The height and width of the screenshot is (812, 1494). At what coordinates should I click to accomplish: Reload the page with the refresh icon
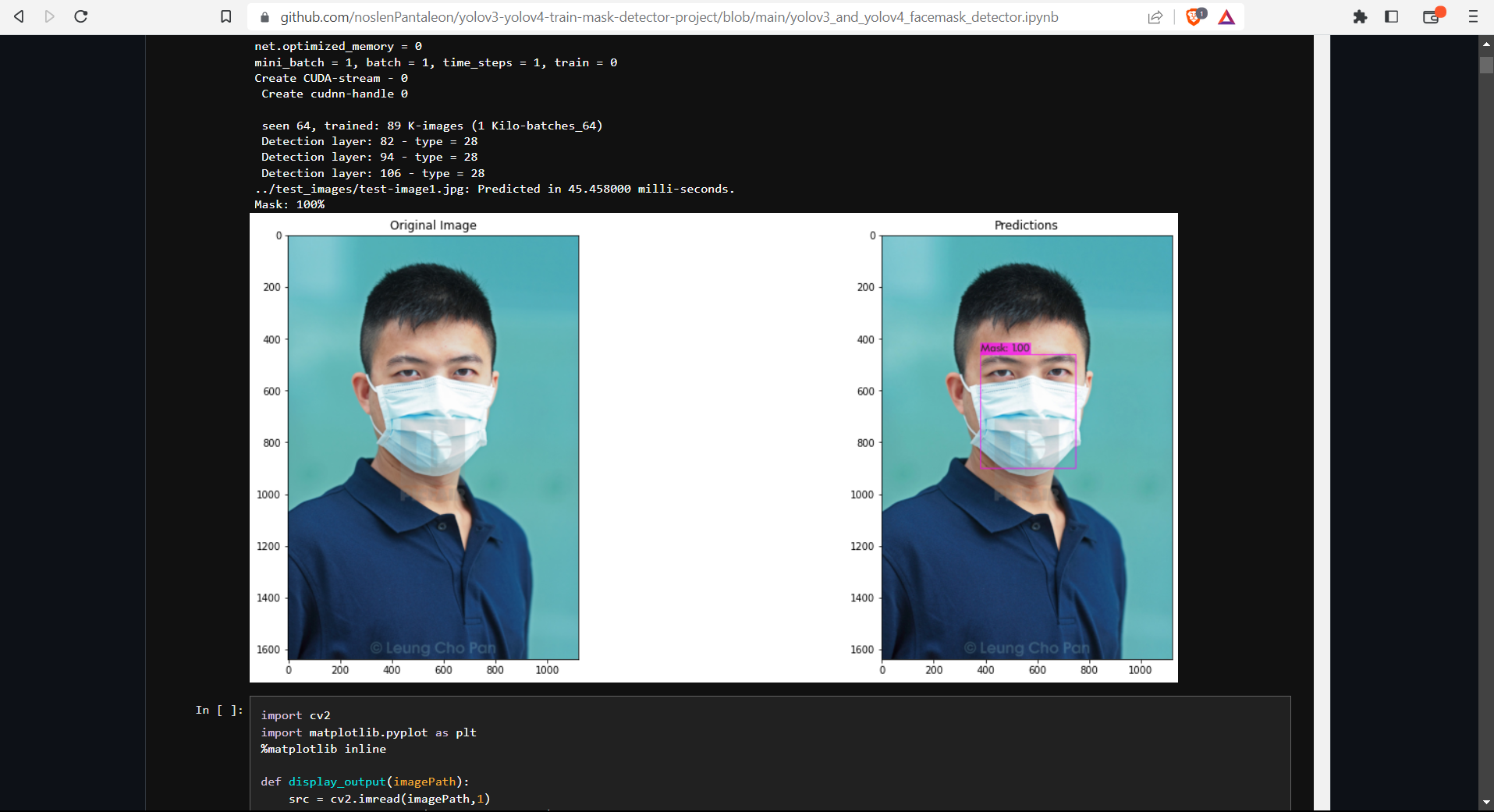pos(81,16)
